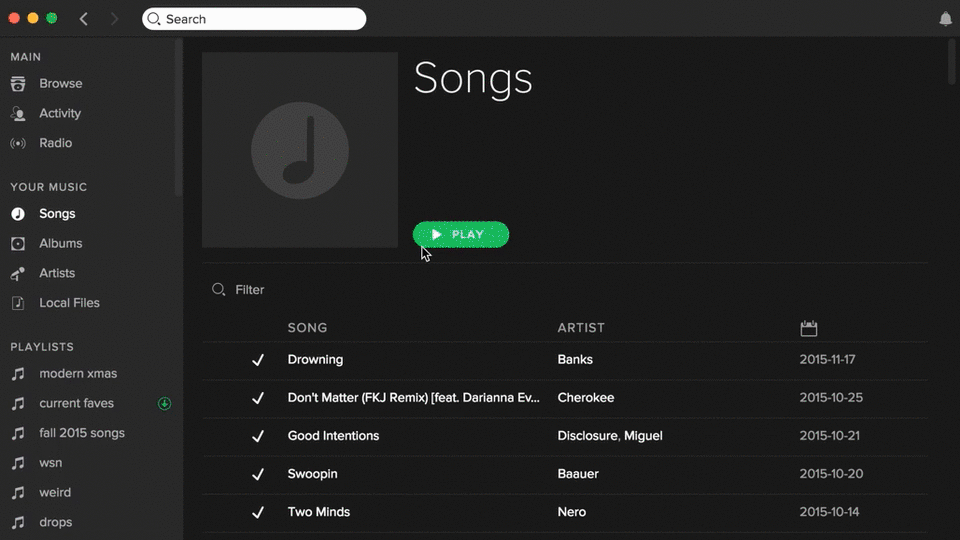Image resolution: width=960 pixels, height=540 pixels.
Task: Click the download icon beside current faves
Action: (x=165, y=404)
